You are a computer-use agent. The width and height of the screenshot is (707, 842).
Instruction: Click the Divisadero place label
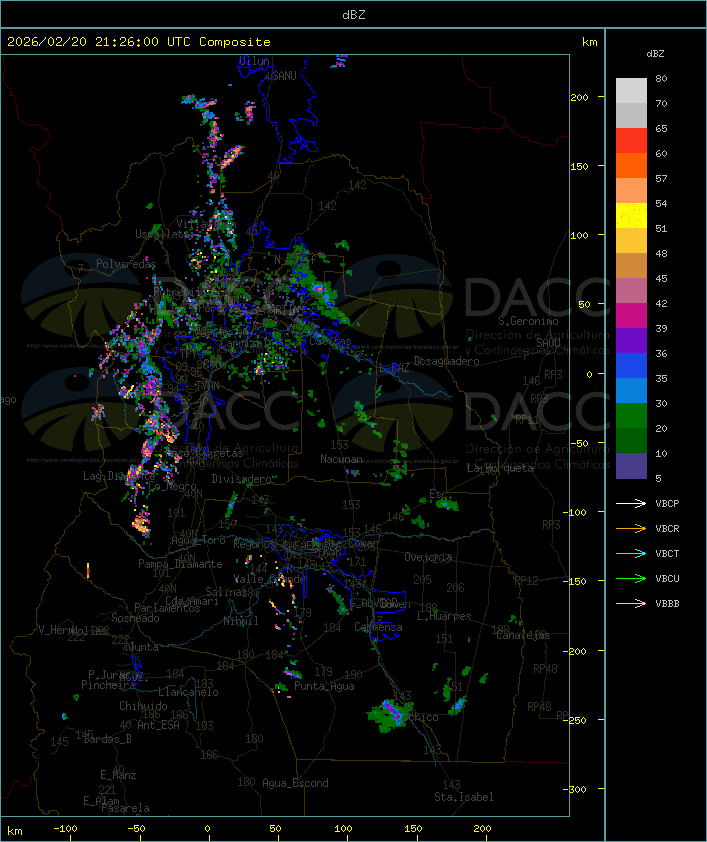(241, 478)
